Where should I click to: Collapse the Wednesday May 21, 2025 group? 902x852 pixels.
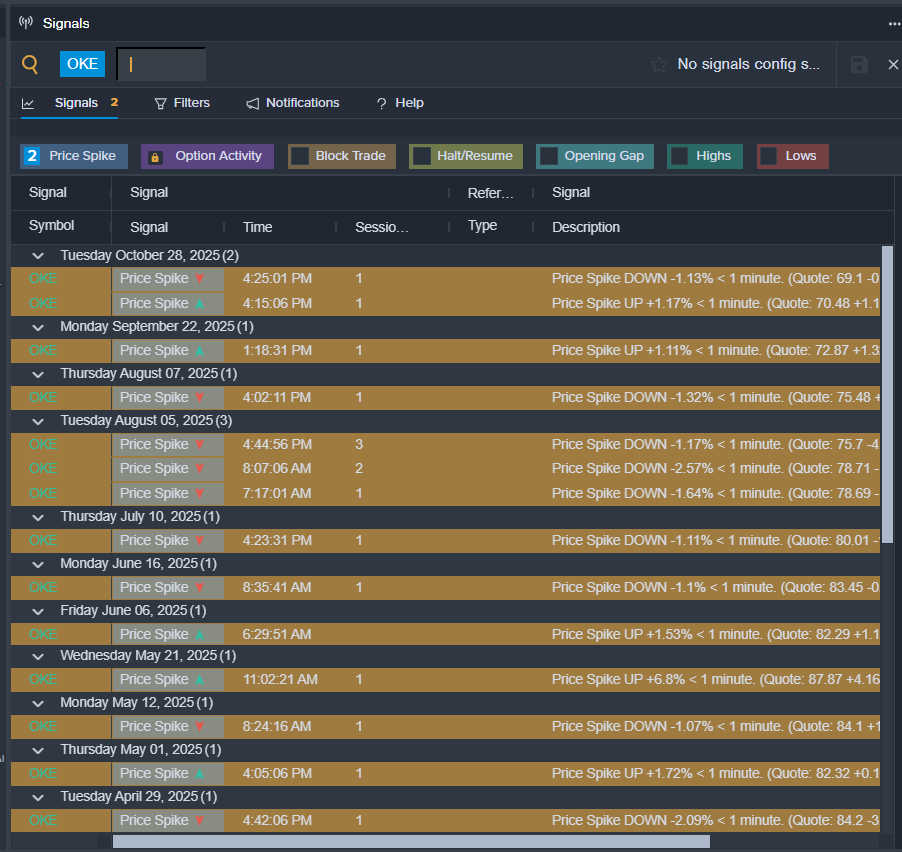coord(38,656)
